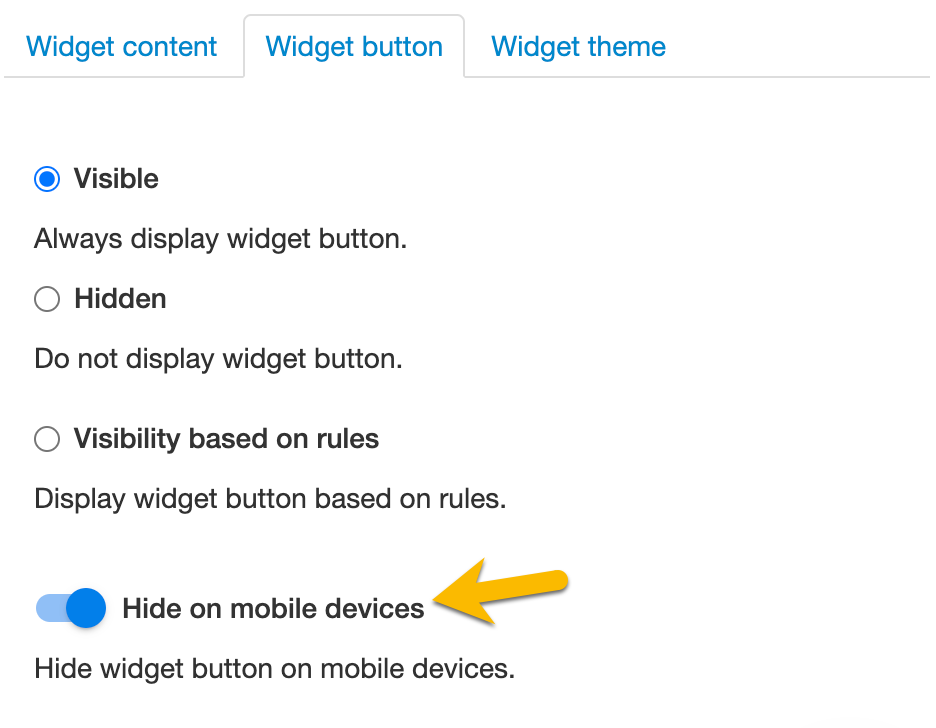The height and width of the screenshot is (728, 936).
Task: Click the bold 'Hidden' option label
Action: tap(120, 299)
